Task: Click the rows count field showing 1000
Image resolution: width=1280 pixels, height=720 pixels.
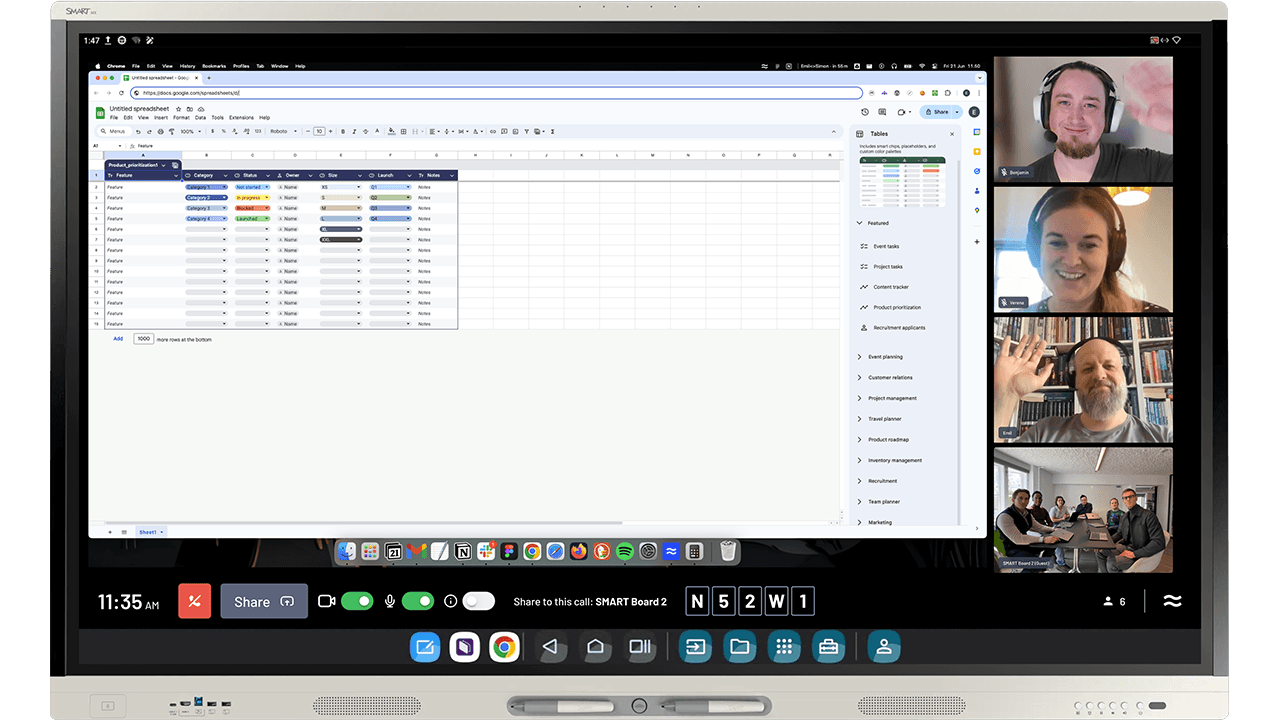Action: [144, 339]
